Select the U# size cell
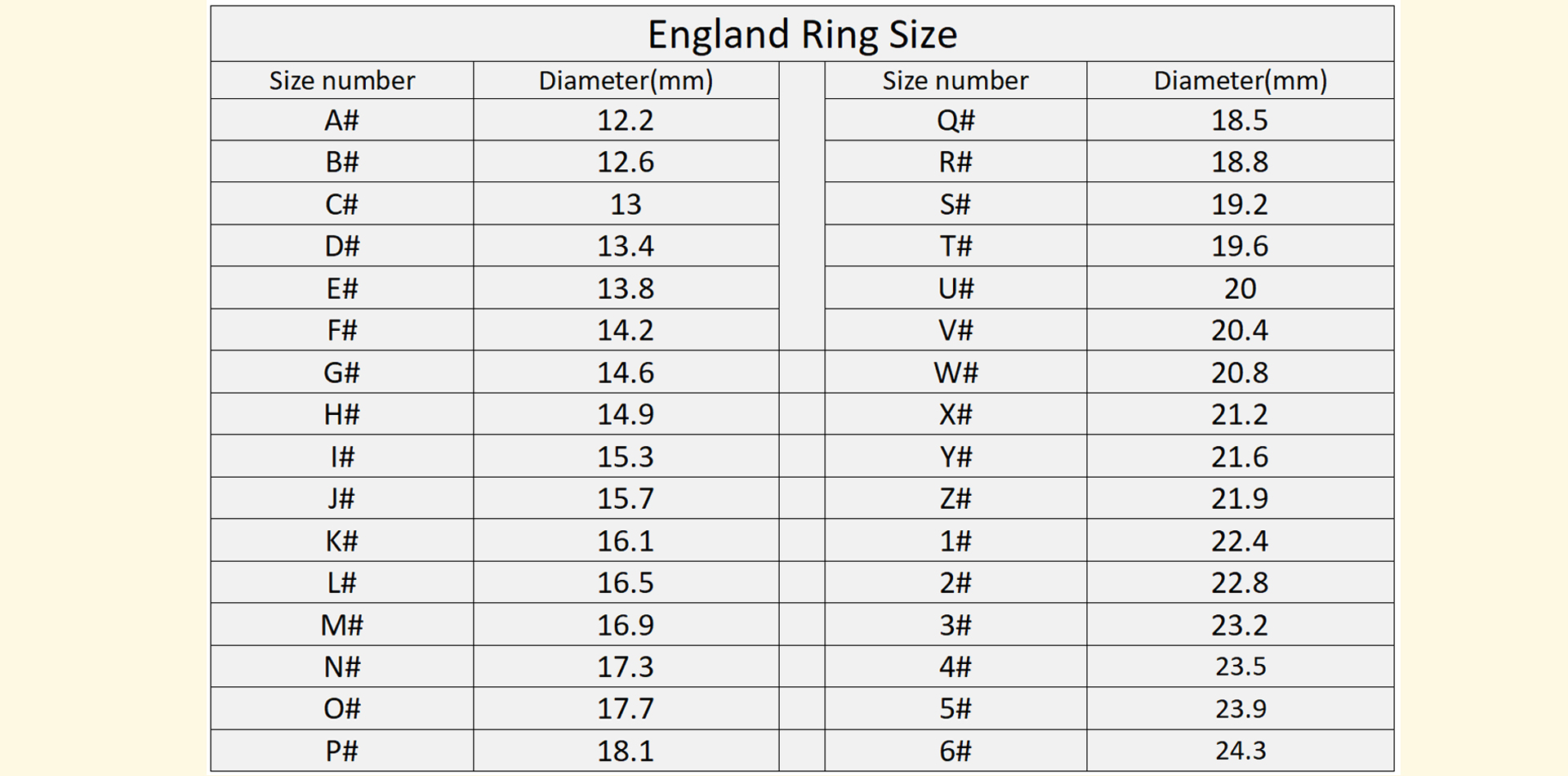The width and height of the screenshot is (1568, 776). point(955,288)
